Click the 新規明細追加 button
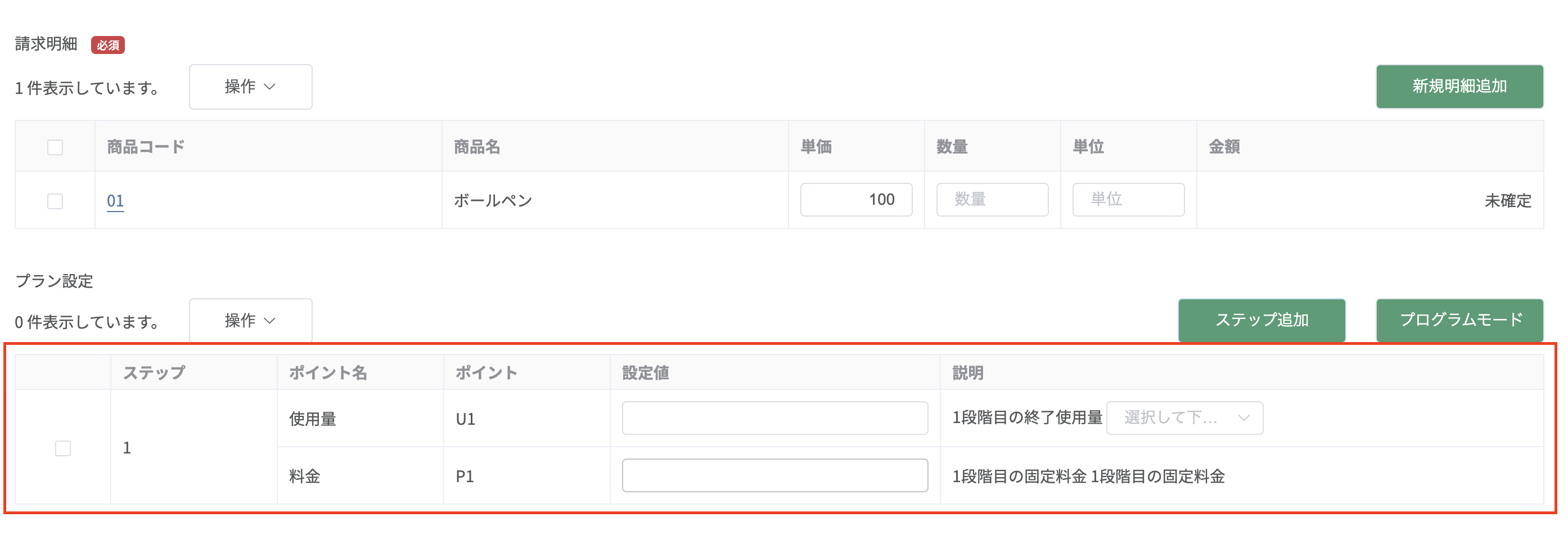Screen dimensions: 1568x548 click(1459, 87)
